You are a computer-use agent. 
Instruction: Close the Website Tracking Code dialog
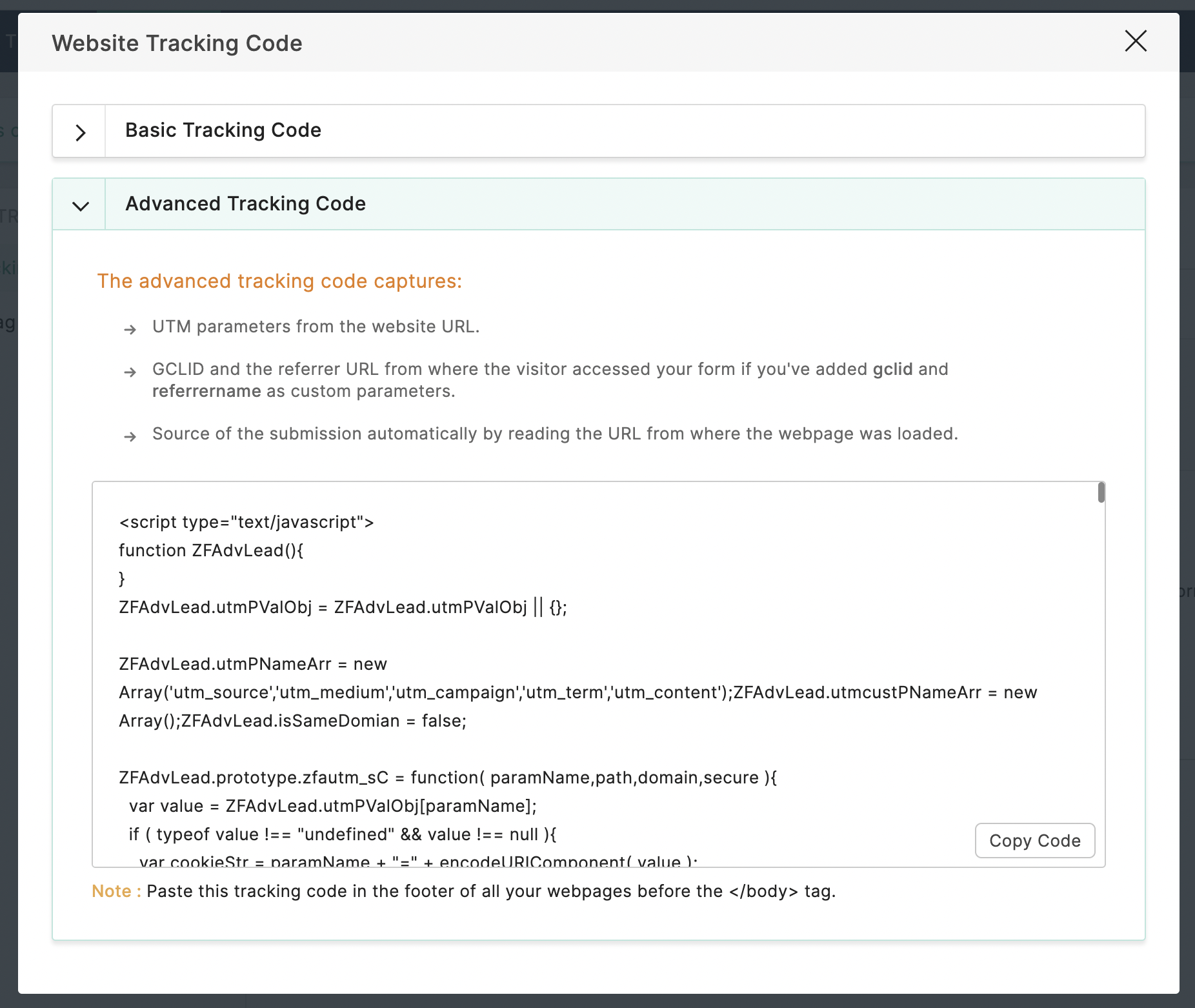[1136, 41]
